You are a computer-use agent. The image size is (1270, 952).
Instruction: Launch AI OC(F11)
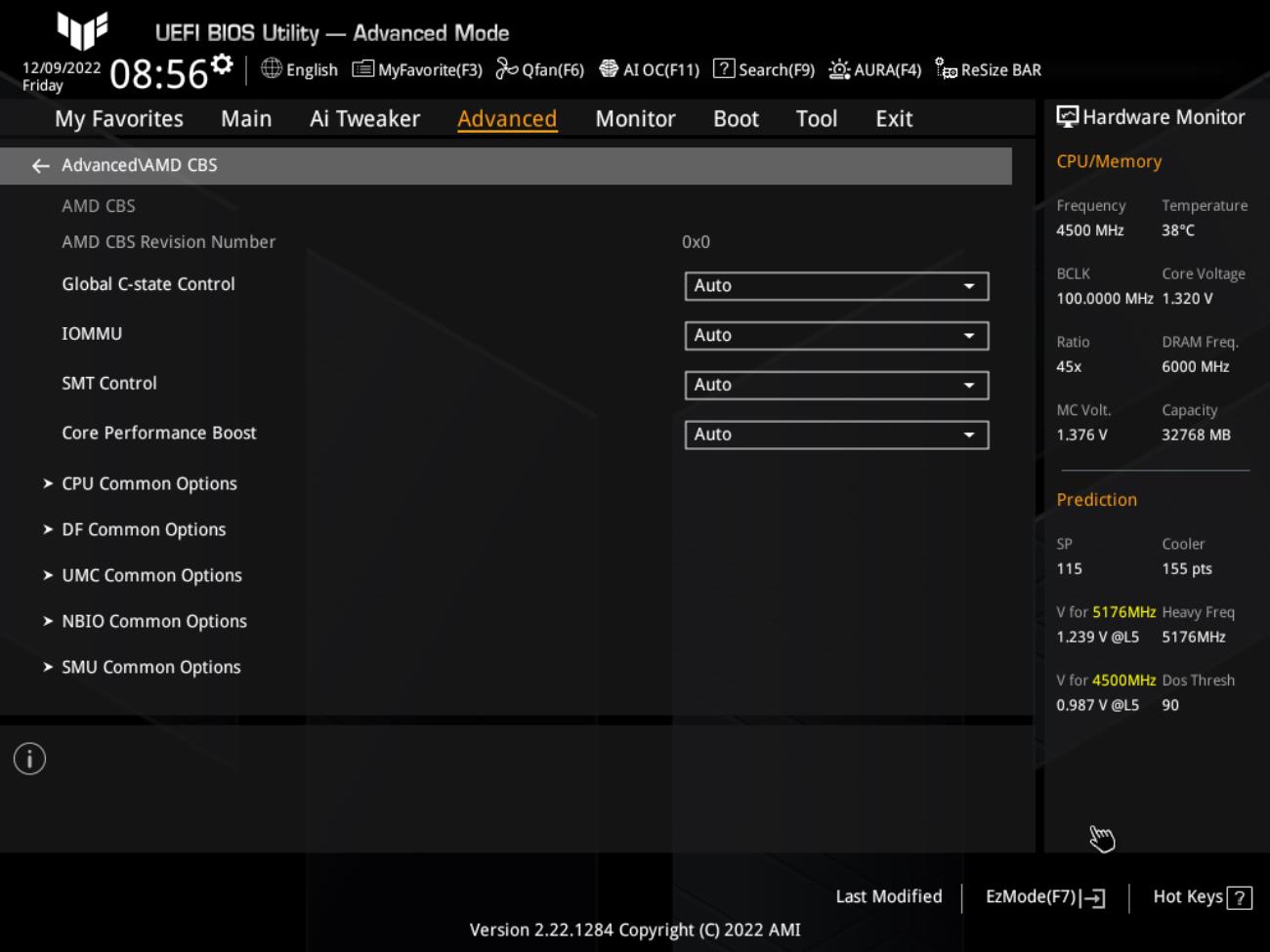649,69
